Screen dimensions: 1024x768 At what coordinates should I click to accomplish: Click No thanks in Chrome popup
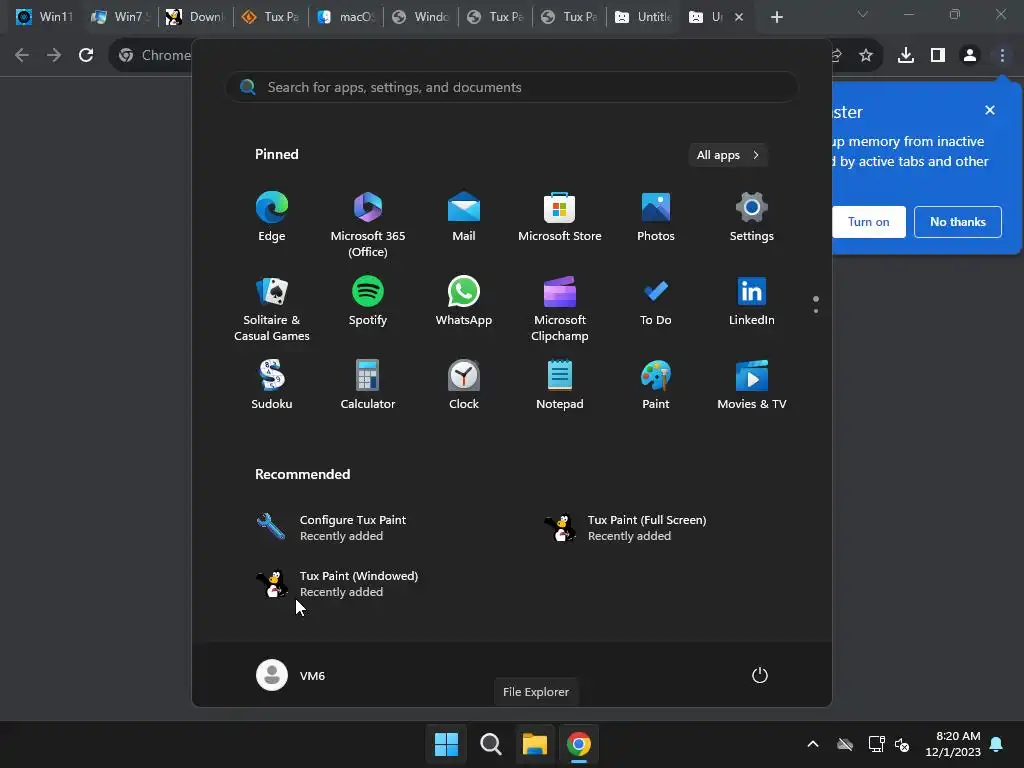coord(958,222)
